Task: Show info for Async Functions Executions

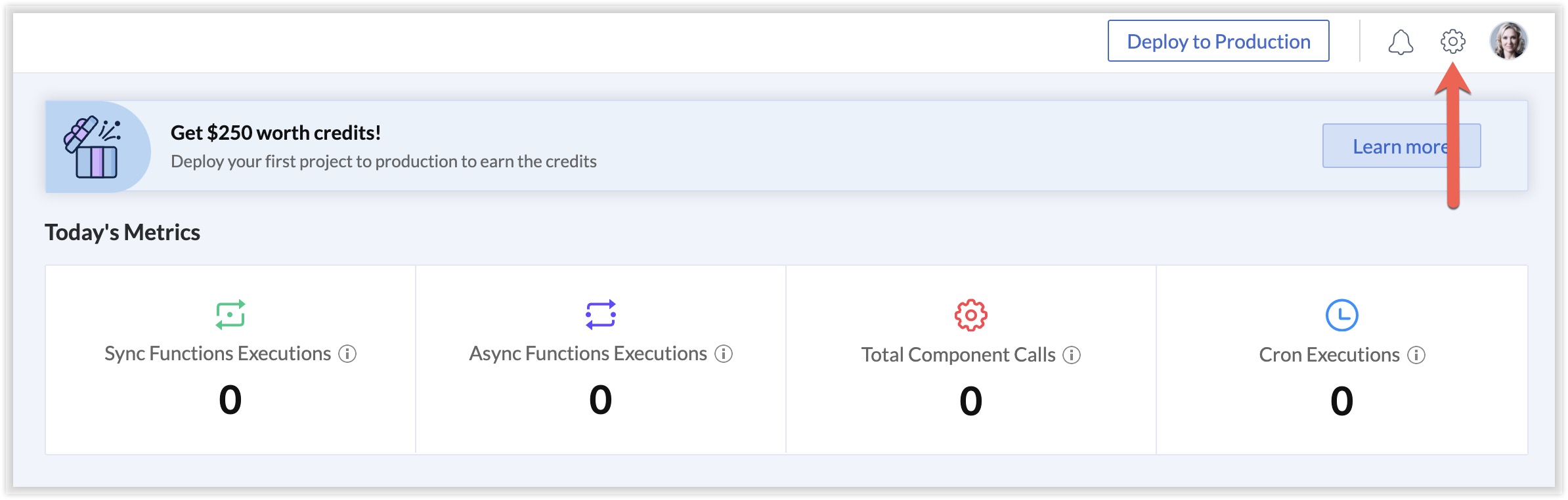Action: (724, 354)
